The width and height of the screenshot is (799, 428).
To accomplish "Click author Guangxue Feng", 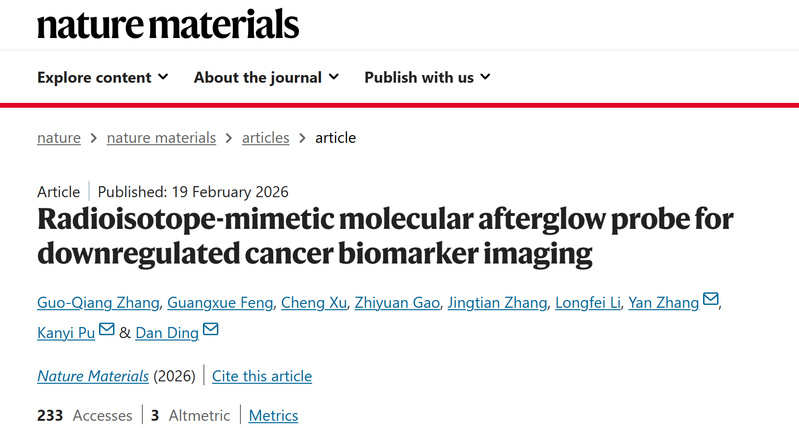I will coord(219,303).
